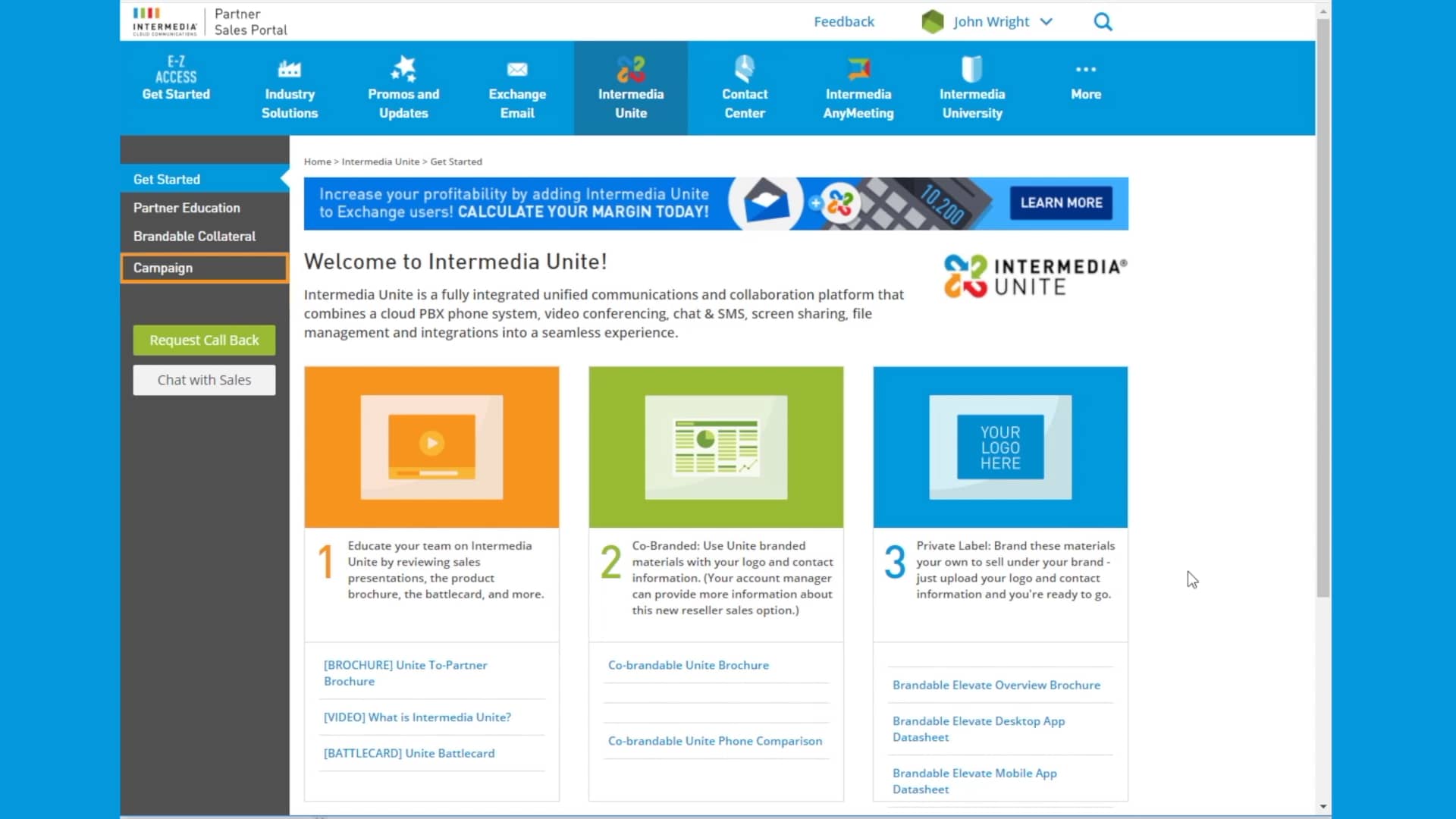Viewport: 1456px width, 819px height.
Task: Open Industry Solutions factory icon
Action: tap(289, 70)
